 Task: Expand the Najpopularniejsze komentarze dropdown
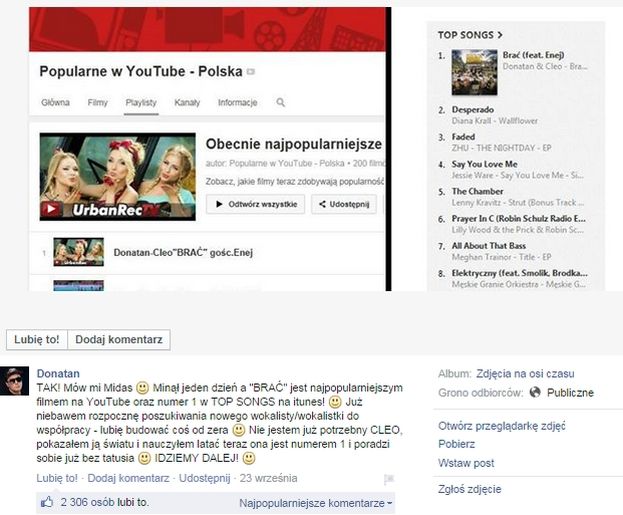click(316, 503)
